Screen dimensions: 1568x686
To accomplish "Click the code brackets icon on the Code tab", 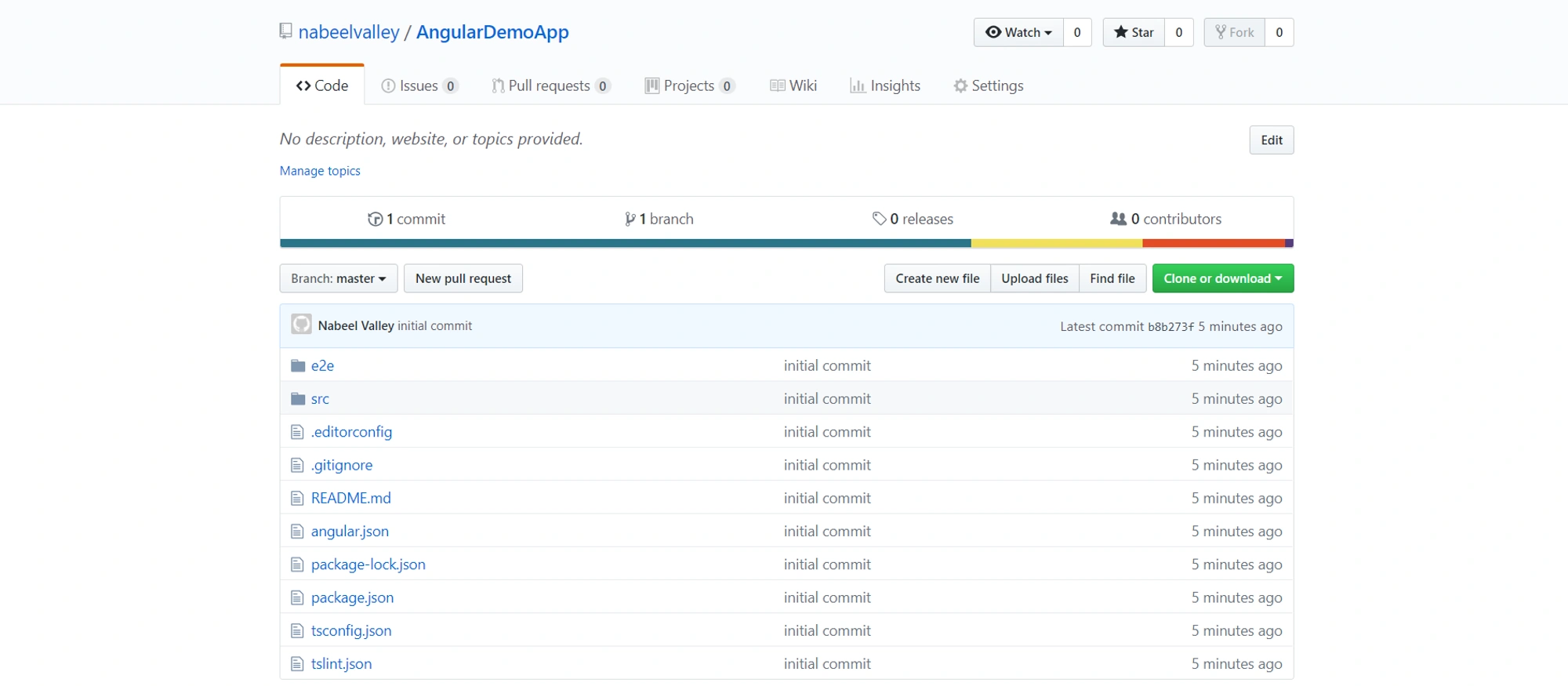I will point(303,86).
